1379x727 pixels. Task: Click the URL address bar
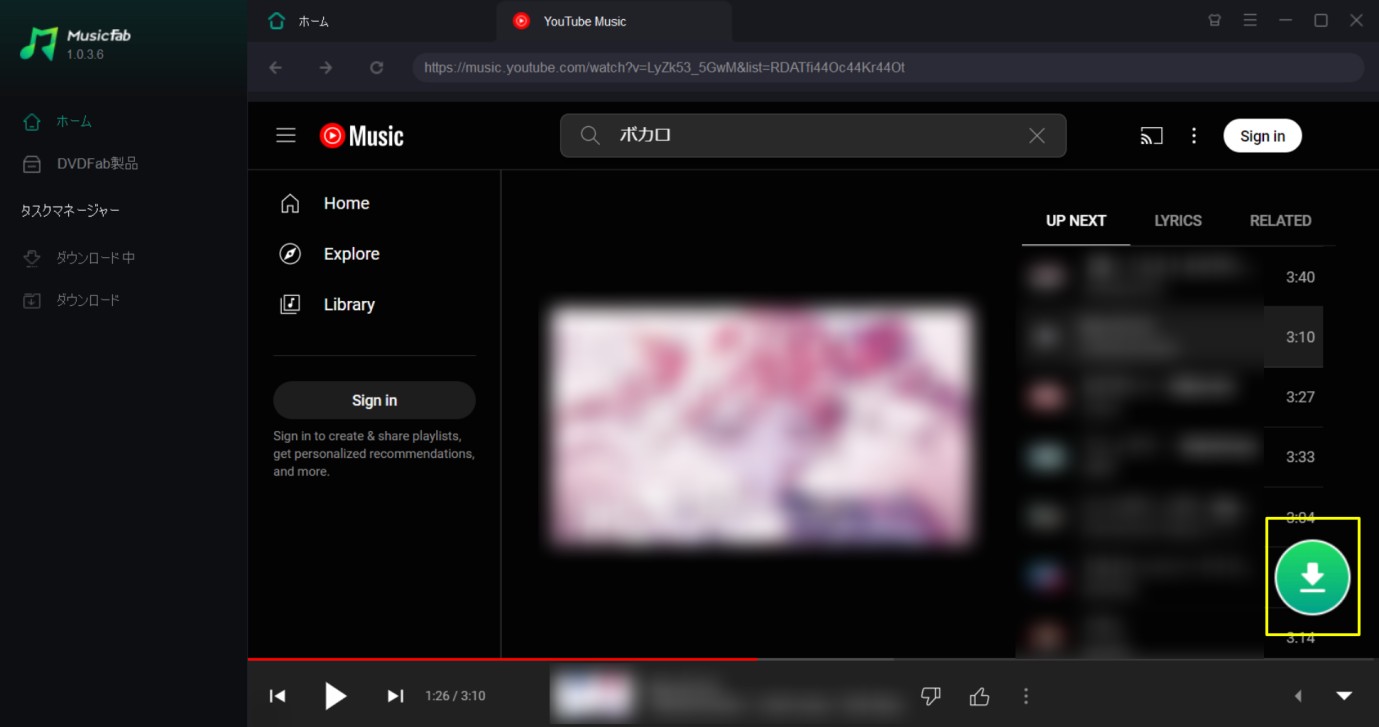(x=888, y=67)
